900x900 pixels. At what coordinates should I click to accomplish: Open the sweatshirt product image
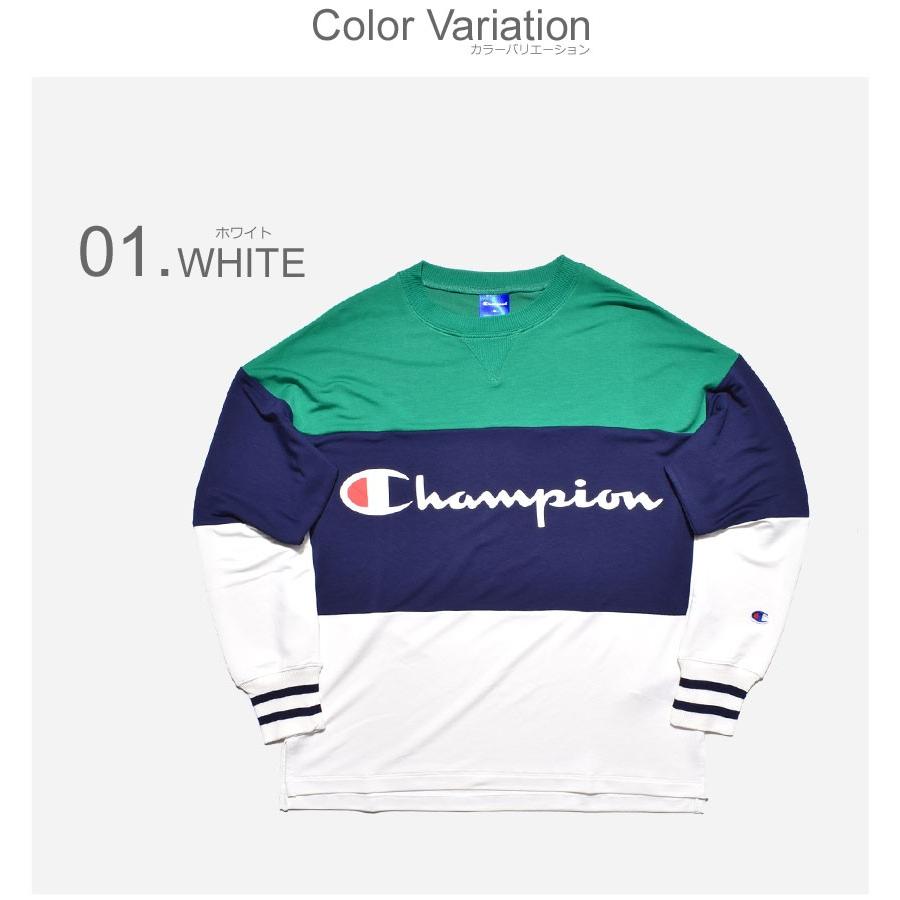501,534
